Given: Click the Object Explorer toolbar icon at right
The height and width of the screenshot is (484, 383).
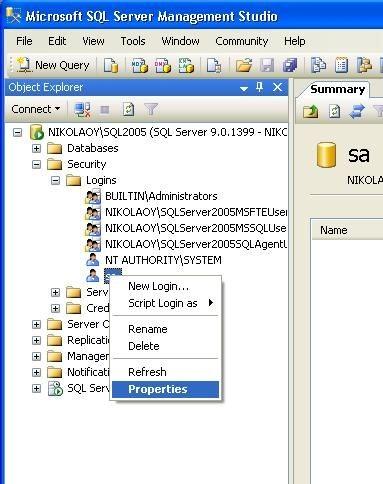Looking at the screenshot, I should point(364,65).
